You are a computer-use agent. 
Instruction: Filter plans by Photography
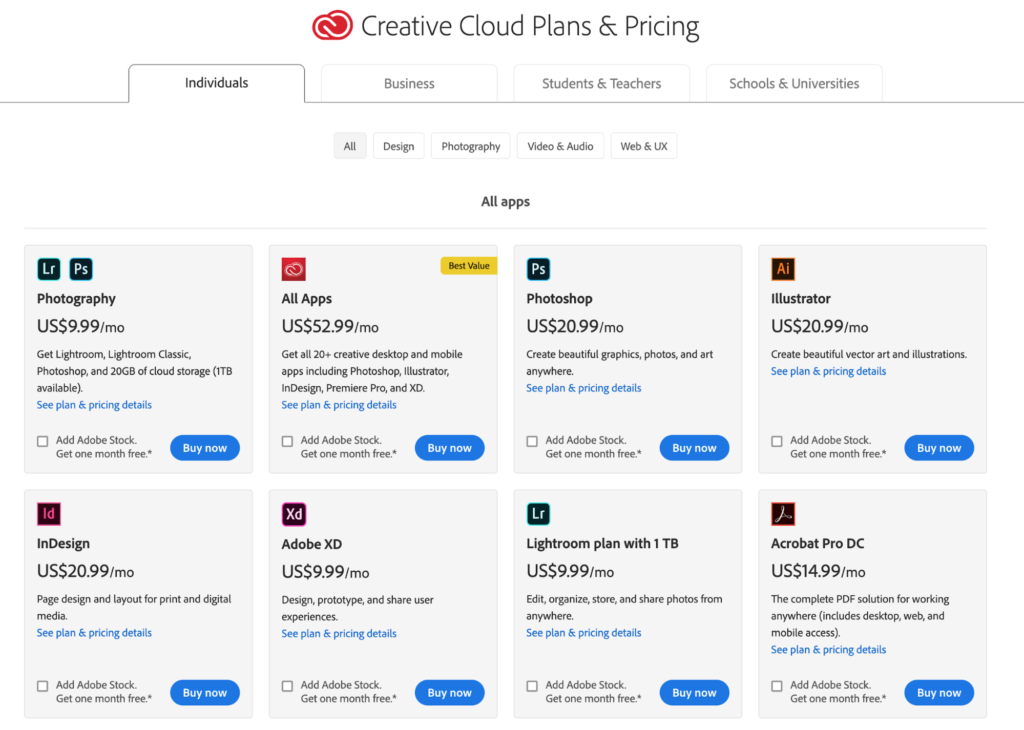[470, 146]
